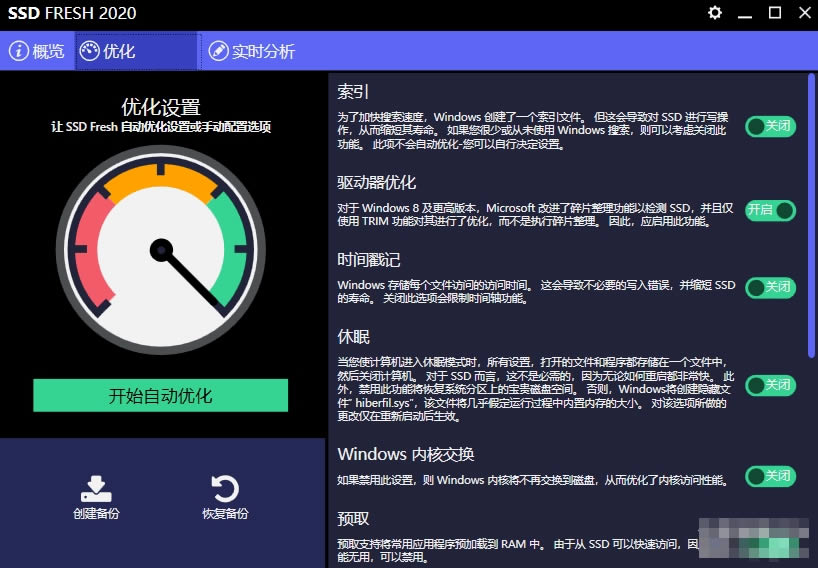
Task: Click the 索引 heading
Action: coord(353,92)
